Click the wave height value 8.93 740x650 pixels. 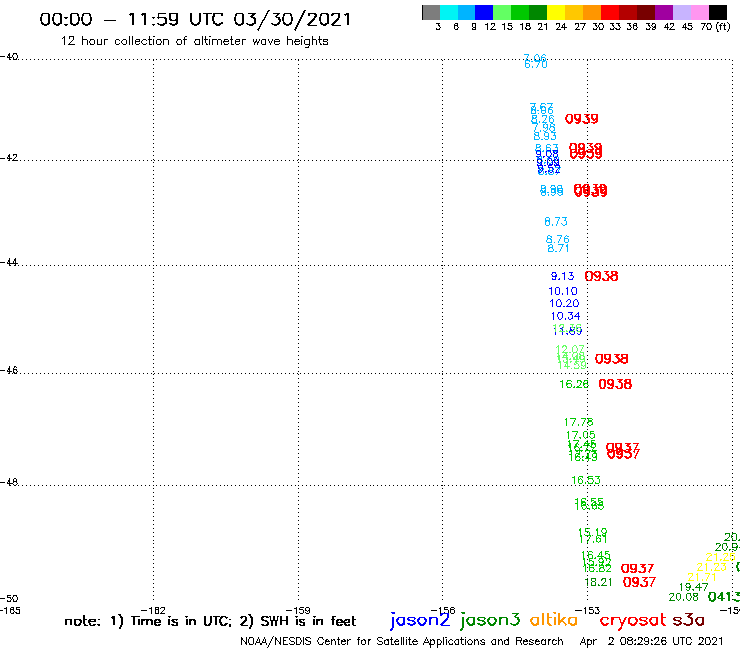click(545, 136)
